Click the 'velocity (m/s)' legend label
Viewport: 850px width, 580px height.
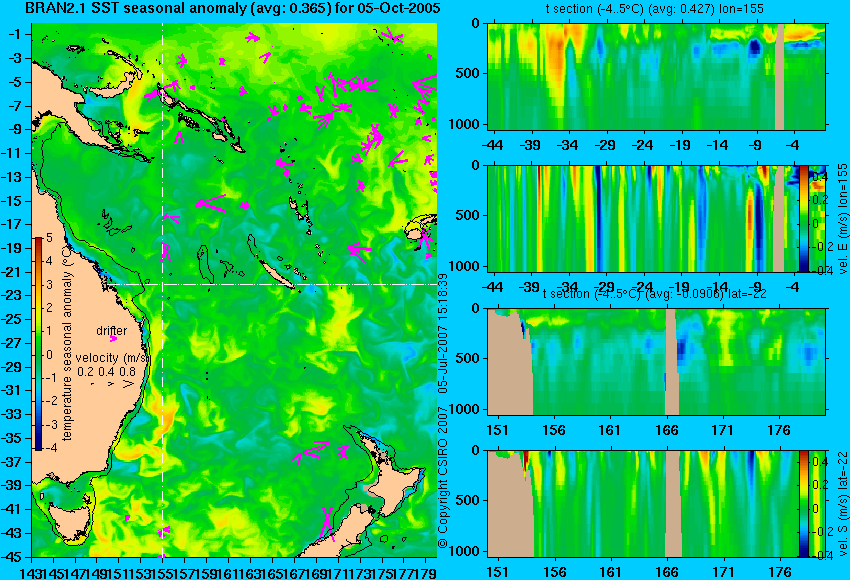(112, 358)
